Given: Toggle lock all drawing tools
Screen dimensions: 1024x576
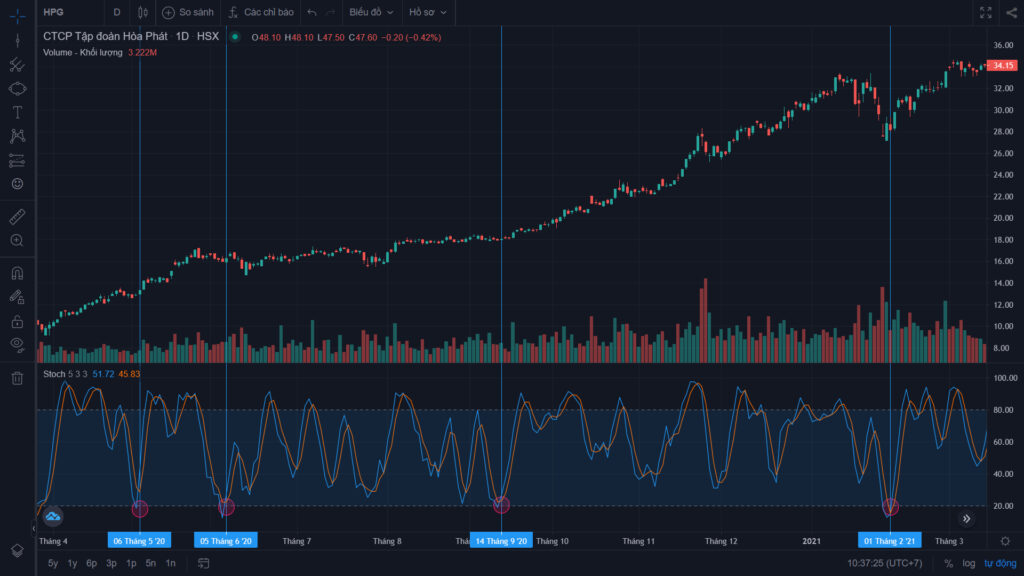Looking at the screenshot, I should click(18, 321).
